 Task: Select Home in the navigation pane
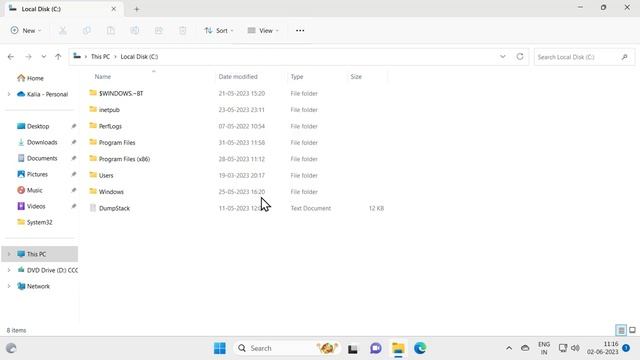[31, 78]
